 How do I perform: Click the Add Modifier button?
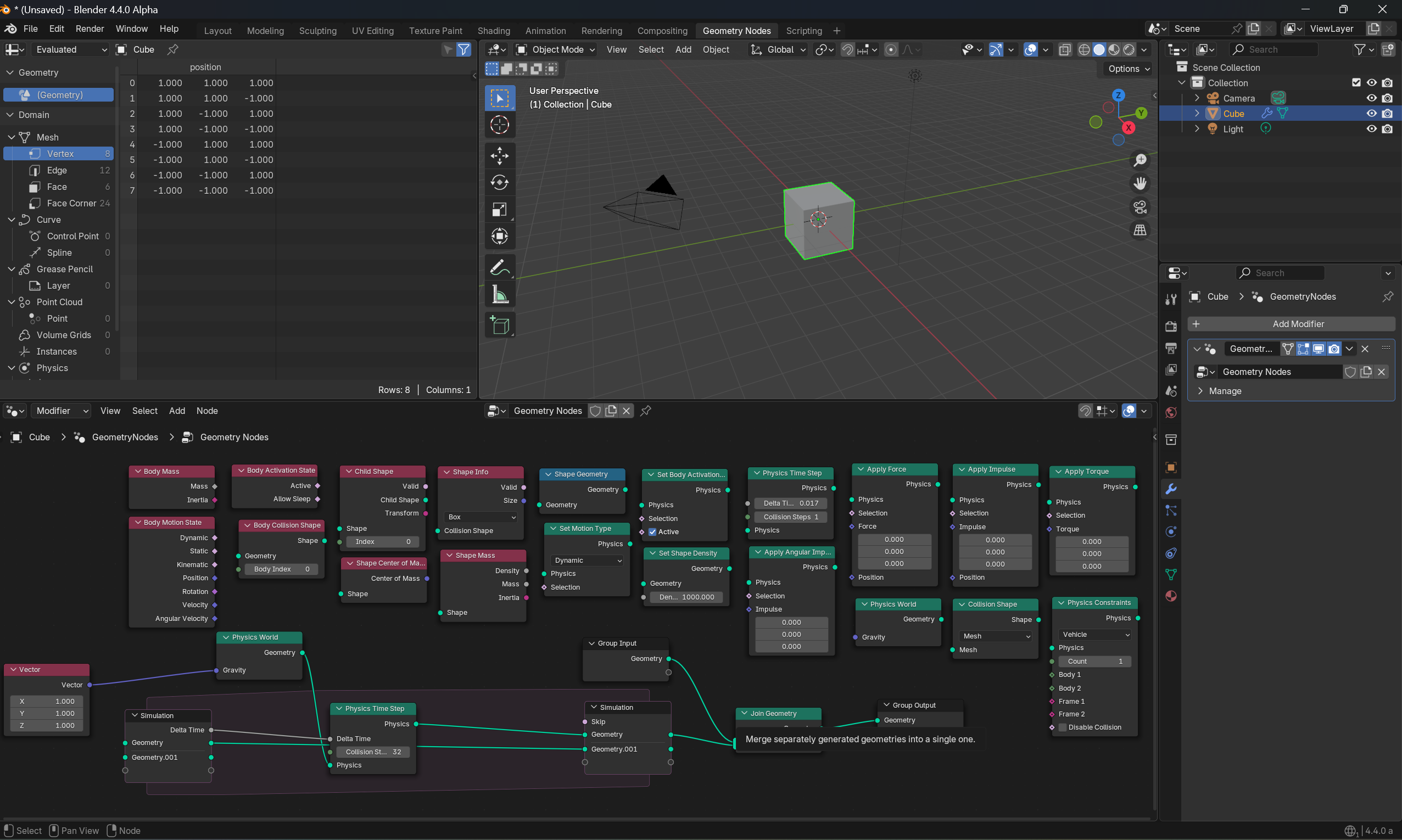(x=1291, y=324)
